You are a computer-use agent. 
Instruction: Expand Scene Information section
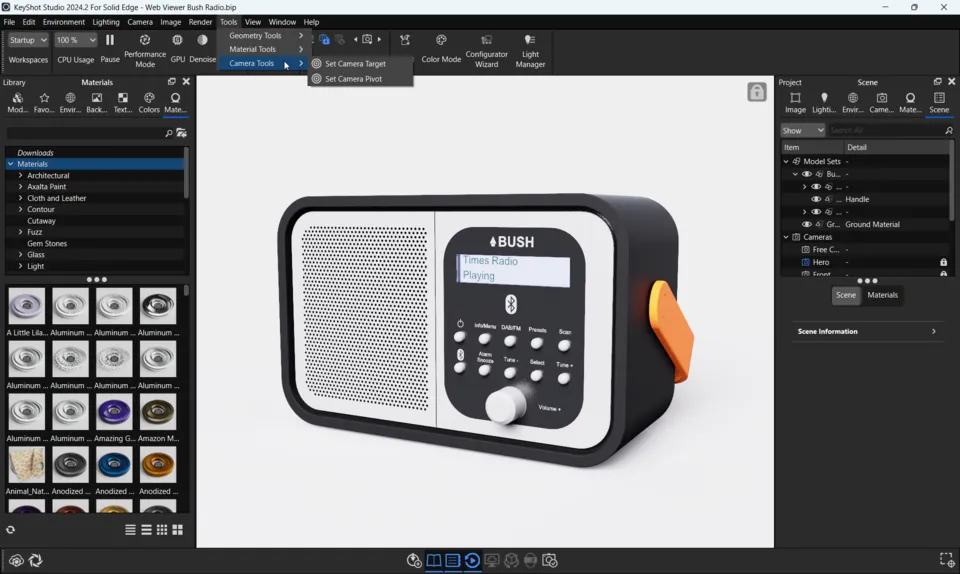click(866, 332)
